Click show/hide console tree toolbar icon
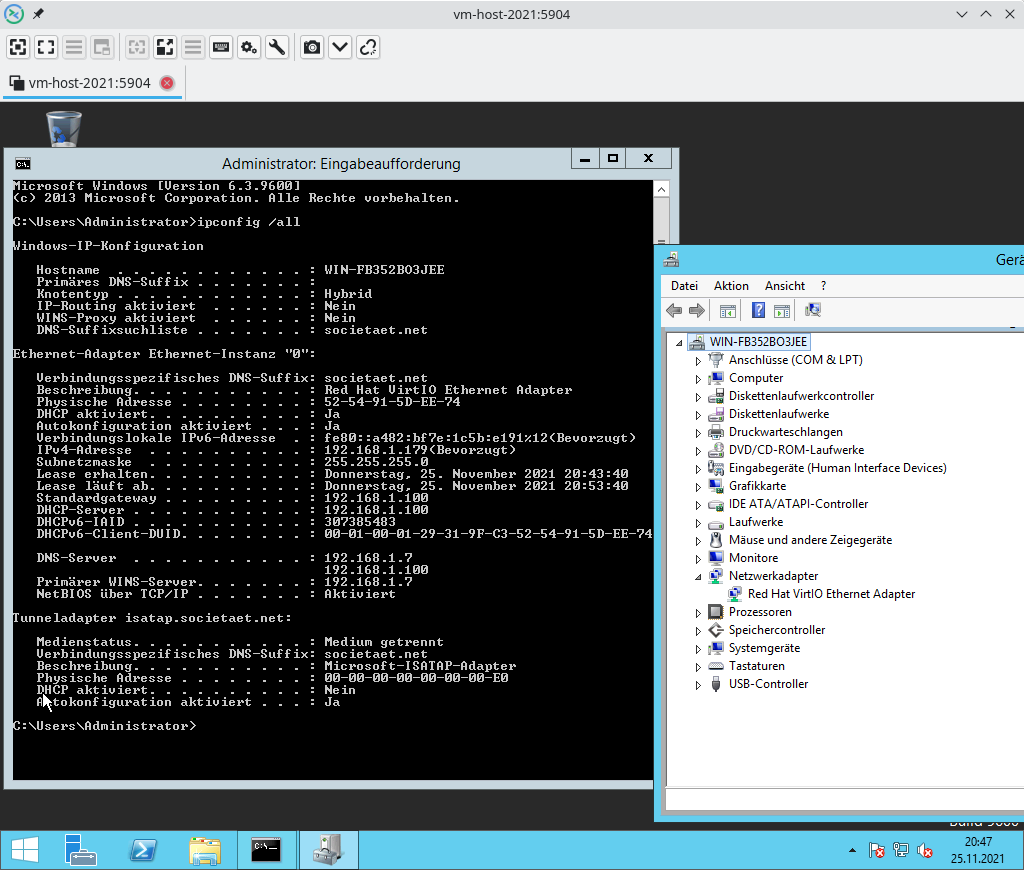 click(728, 311)
